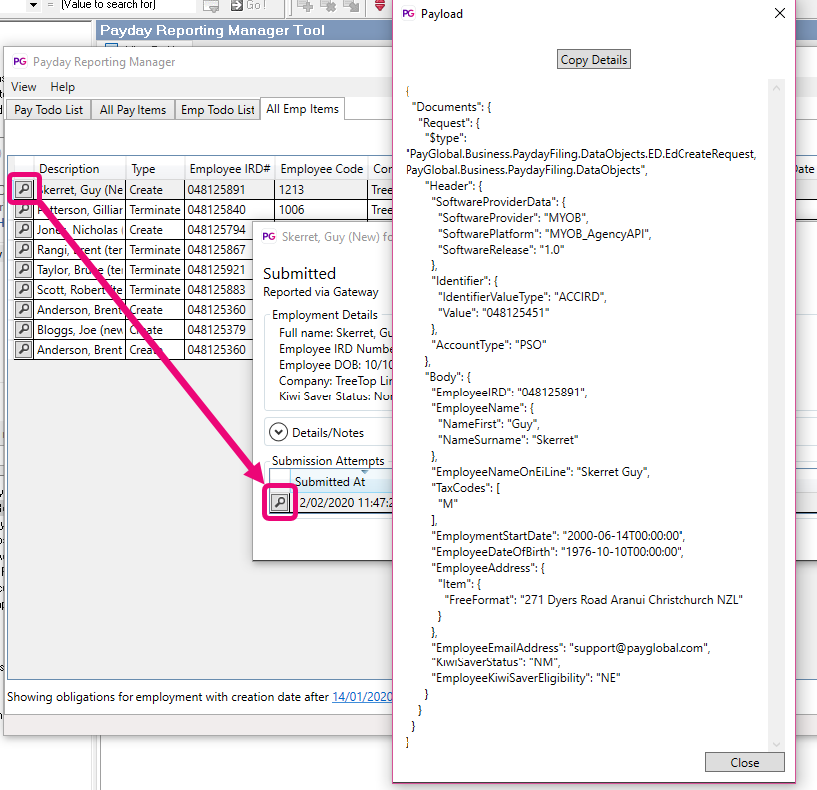Open the View menu
The image size is (817, 790).
coord(24,87)
